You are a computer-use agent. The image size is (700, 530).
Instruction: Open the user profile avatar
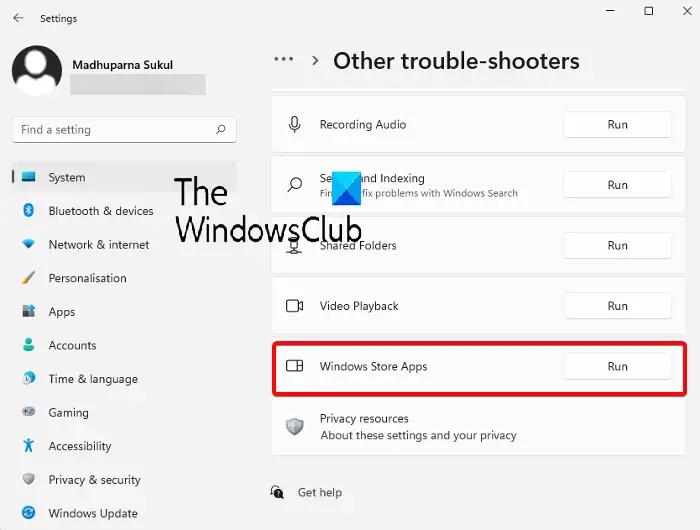[x=37, y=70]
